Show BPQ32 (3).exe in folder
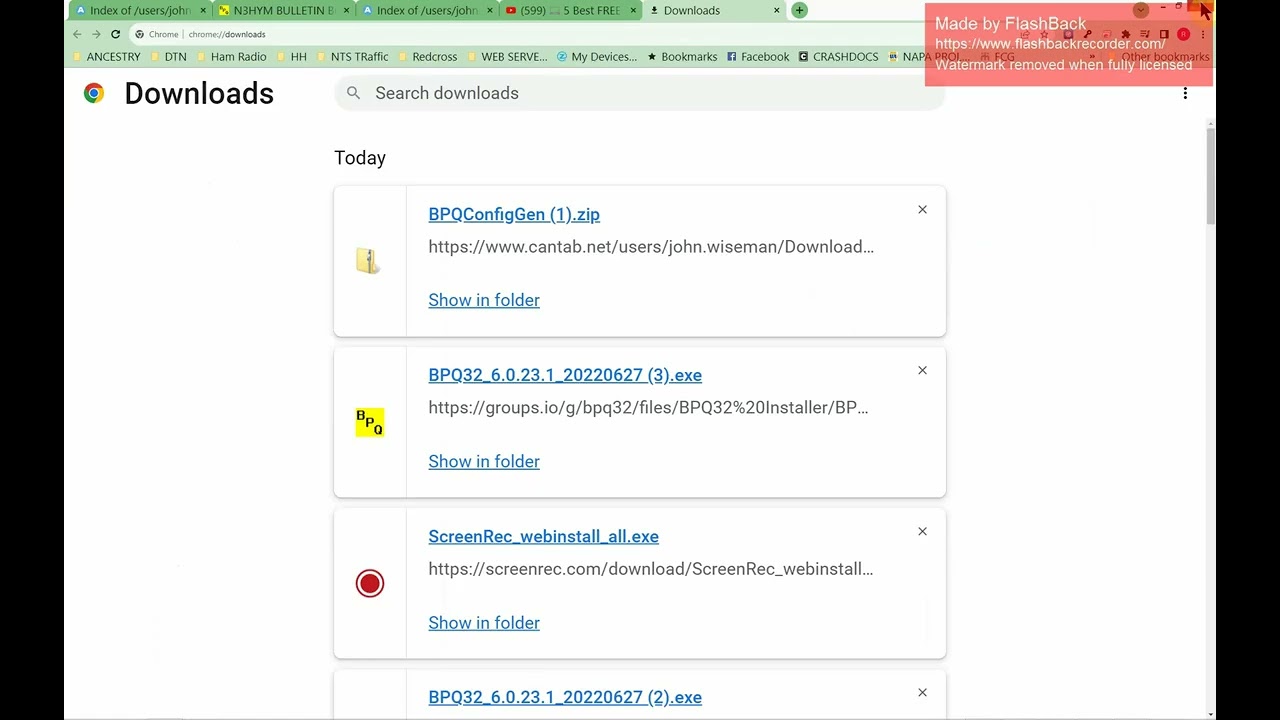This screenshot has width=1280, height=720. pos(484,461)
